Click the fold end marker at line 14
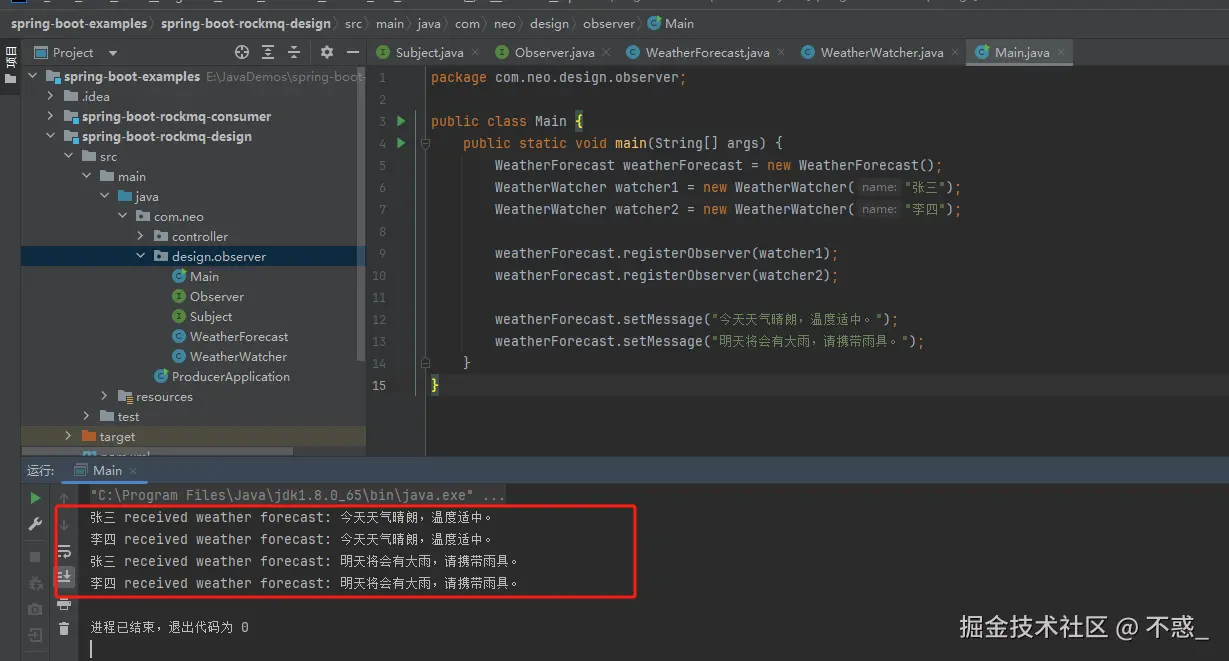 coord(425,363)
